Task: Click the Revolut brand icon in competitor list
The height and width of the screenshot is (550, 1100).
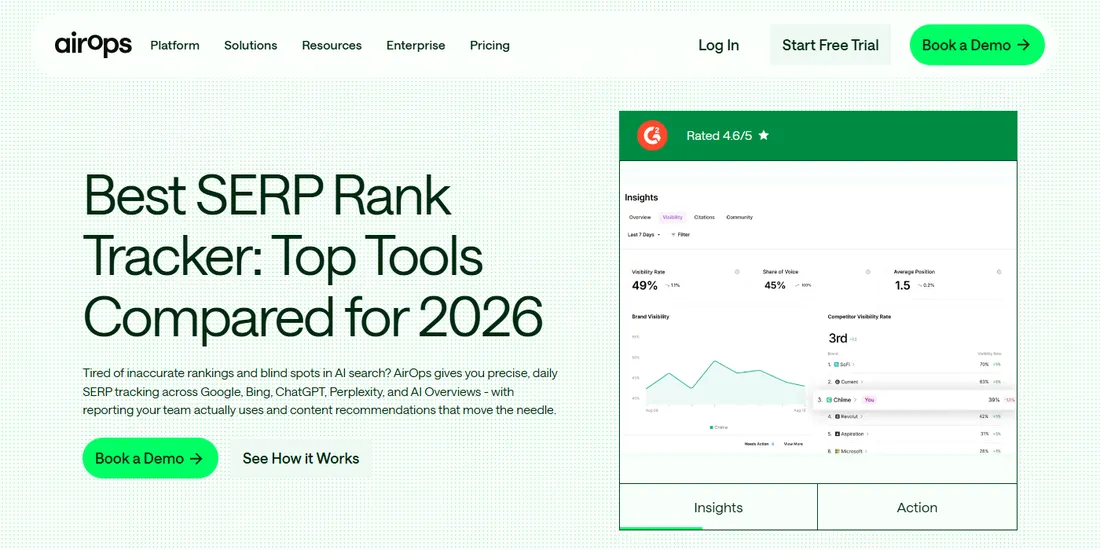Action: coord(837,417)
